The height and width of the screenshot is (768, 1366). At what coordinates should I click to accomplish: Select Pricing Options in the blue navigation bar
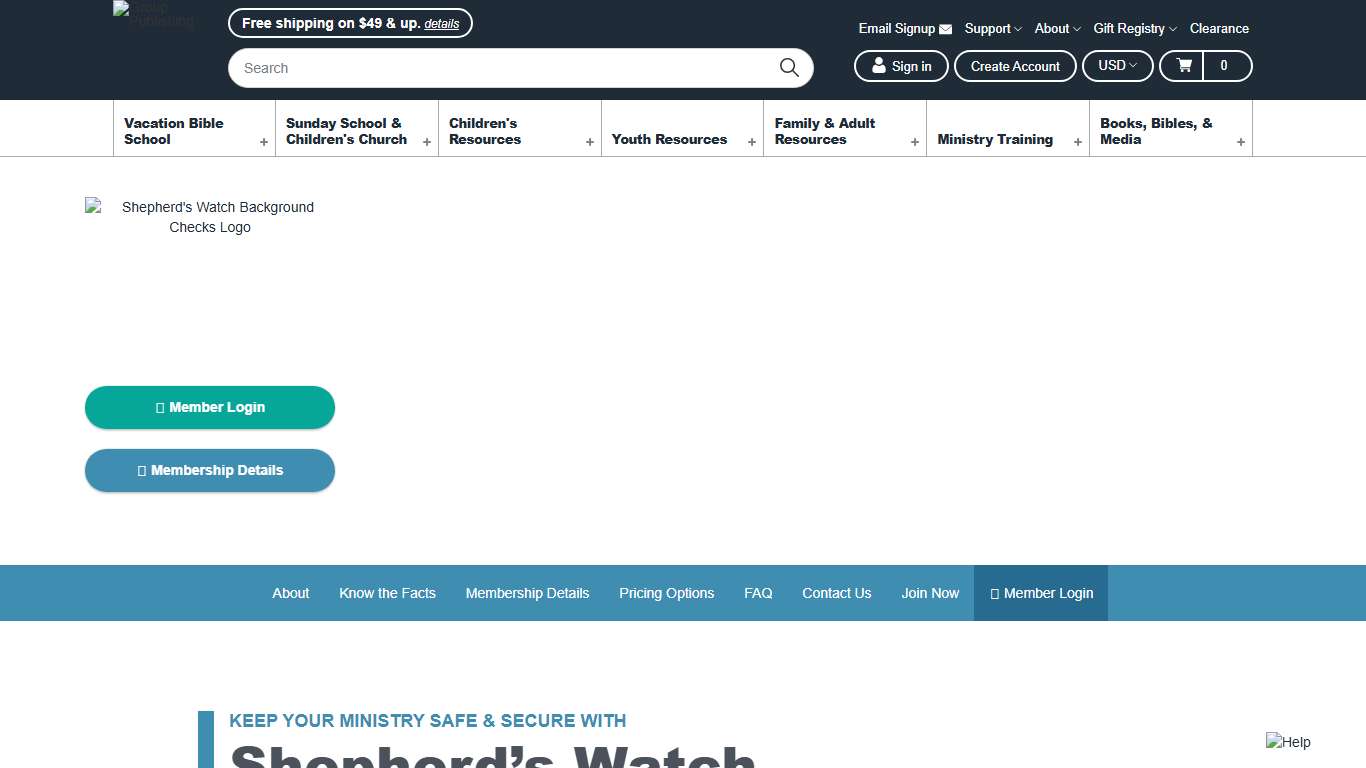[666, 593]
